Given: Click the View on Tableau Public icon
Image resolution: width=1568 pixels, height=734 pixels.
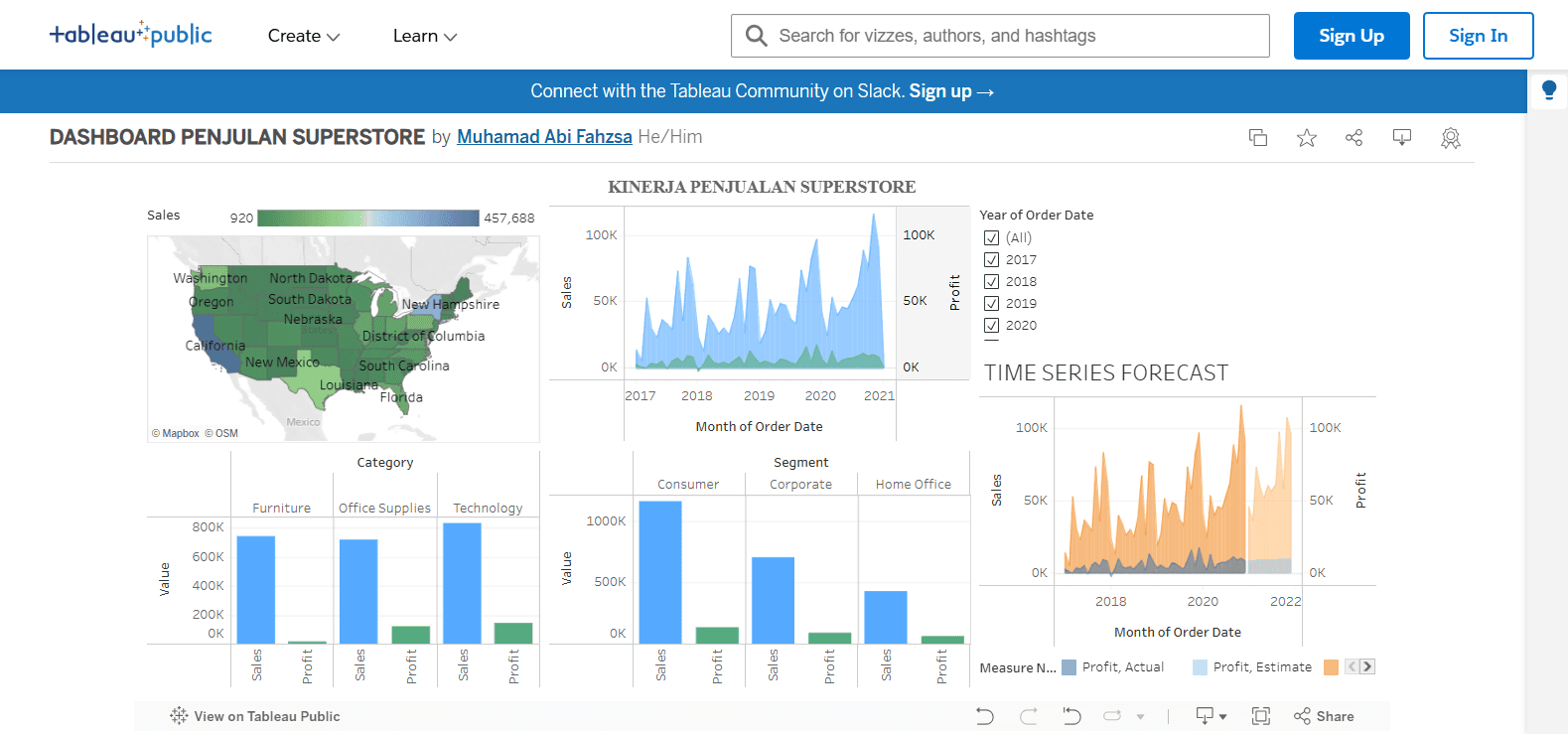Looking at the screenshot, I should click(x=179, y=716).
